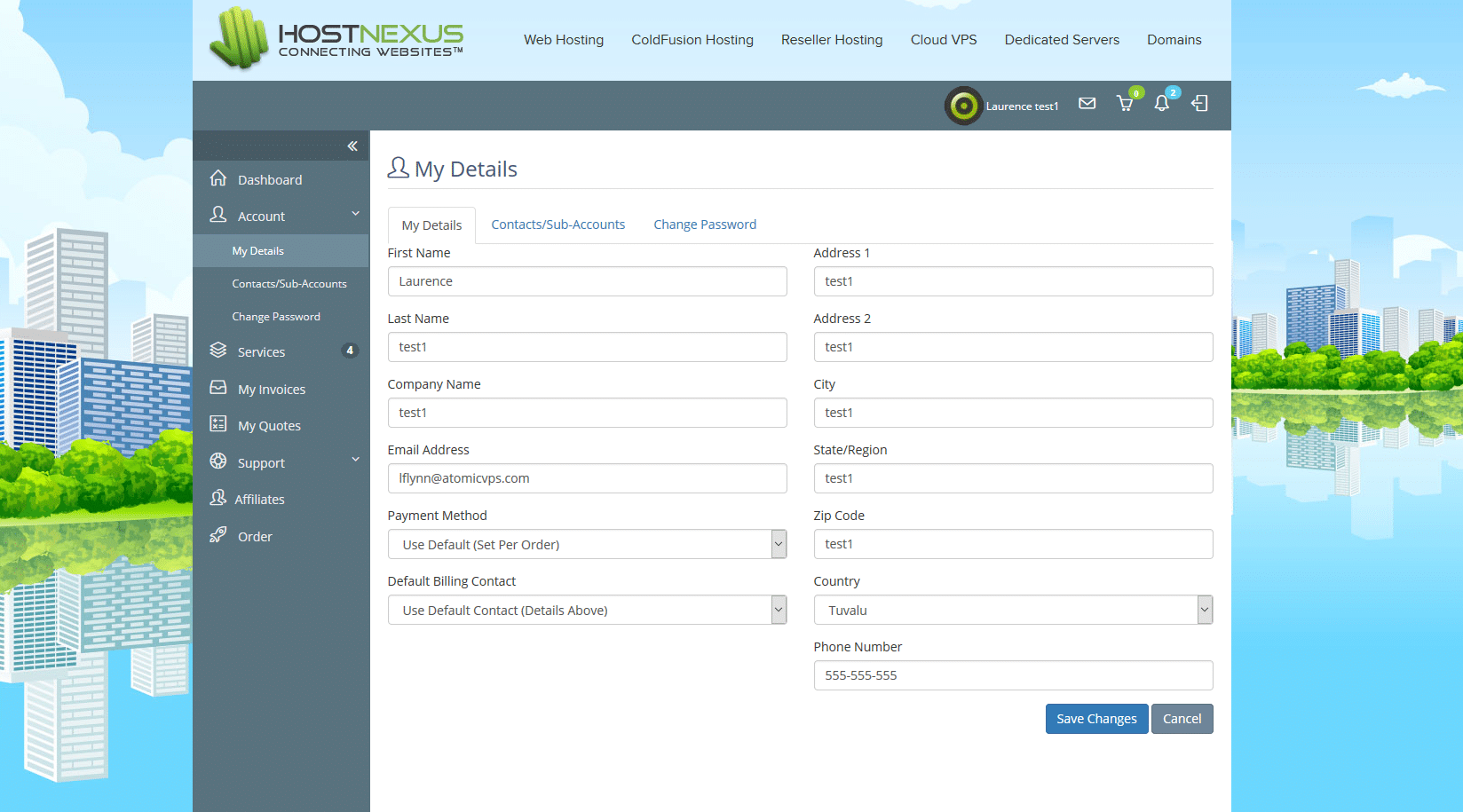This screenshot has height=812, width=1463.
Task: Open the messages envelope icon
Action: tap(1087, 104)
